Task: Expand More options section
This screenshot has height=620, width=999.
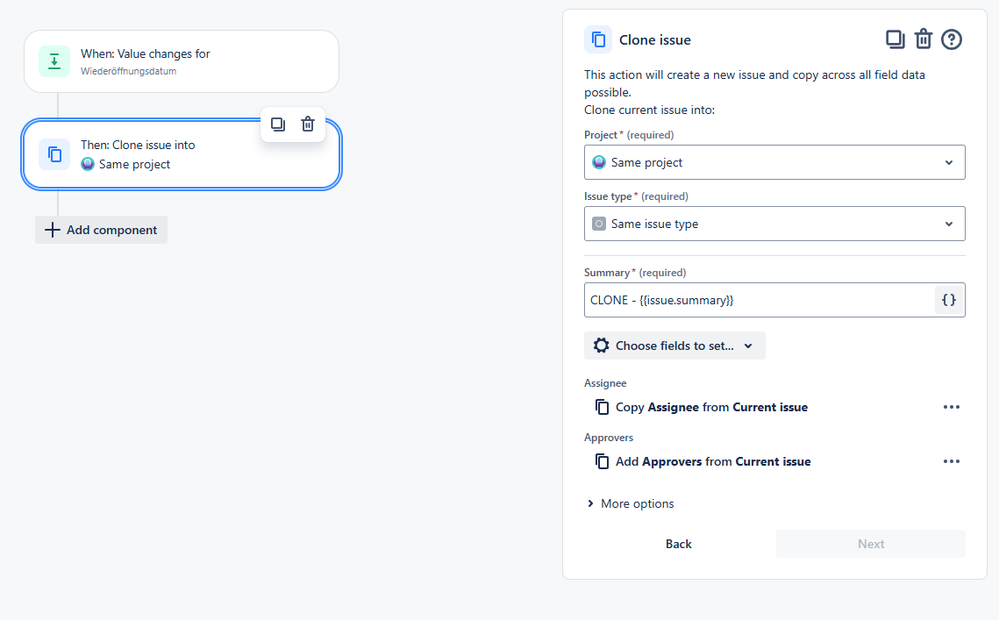Action: click(x=630, y=504)
